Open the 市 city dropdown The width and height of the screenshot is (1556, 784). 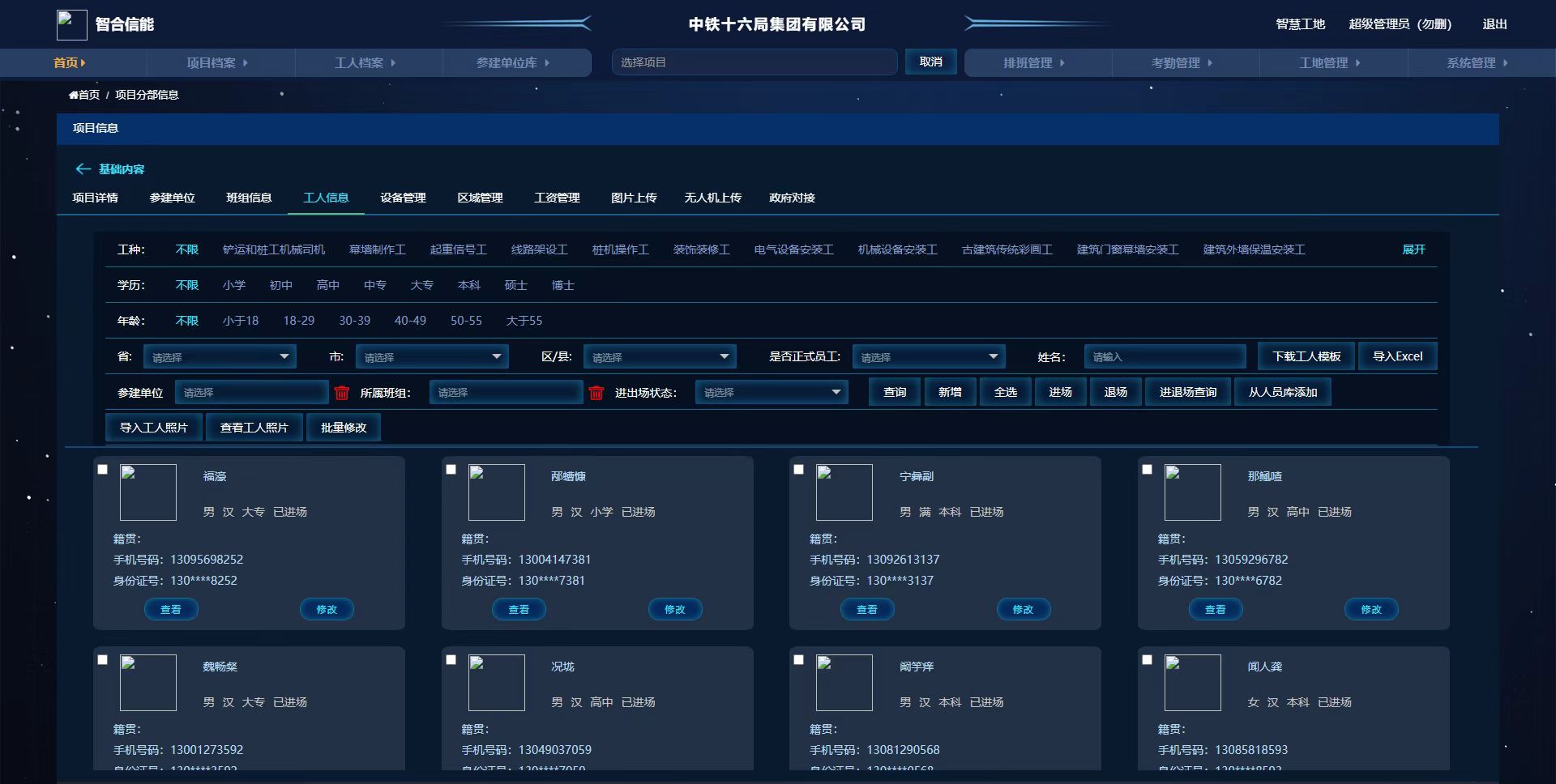click(x=432, y=357)
